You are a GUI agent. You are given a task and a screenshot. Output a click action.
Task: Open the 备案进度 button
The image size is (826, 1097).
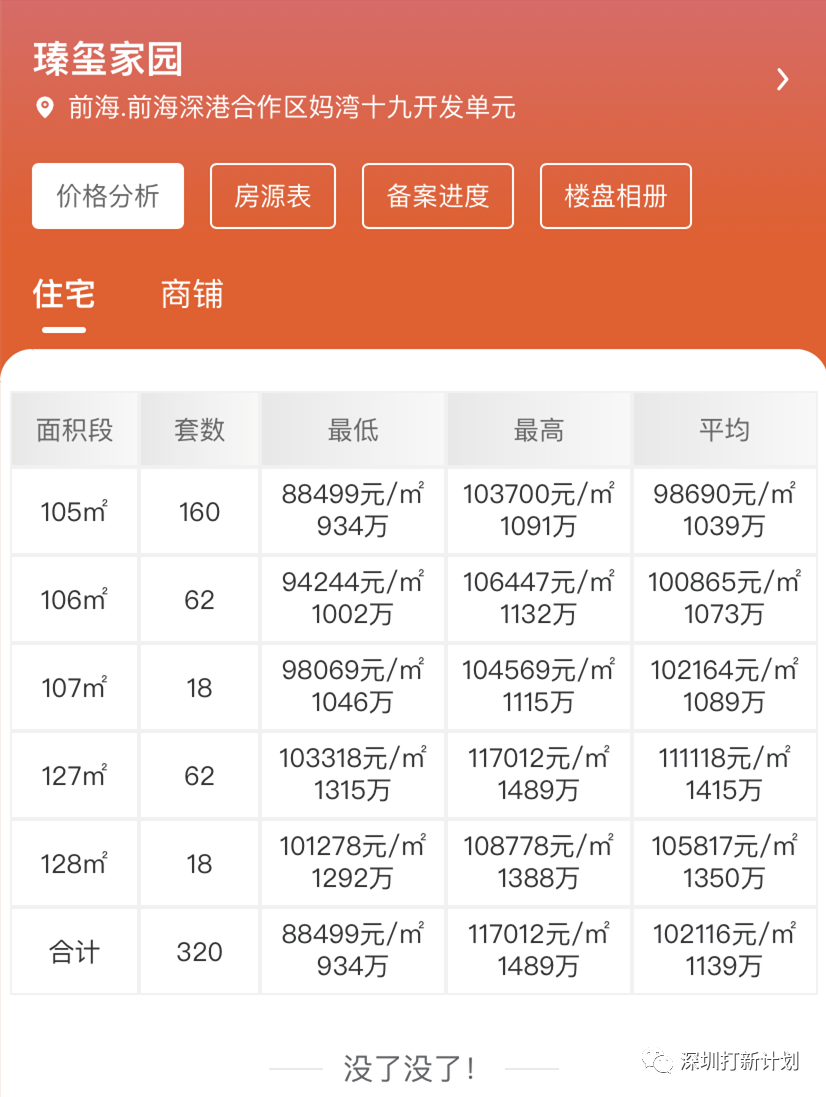point(438,196)
